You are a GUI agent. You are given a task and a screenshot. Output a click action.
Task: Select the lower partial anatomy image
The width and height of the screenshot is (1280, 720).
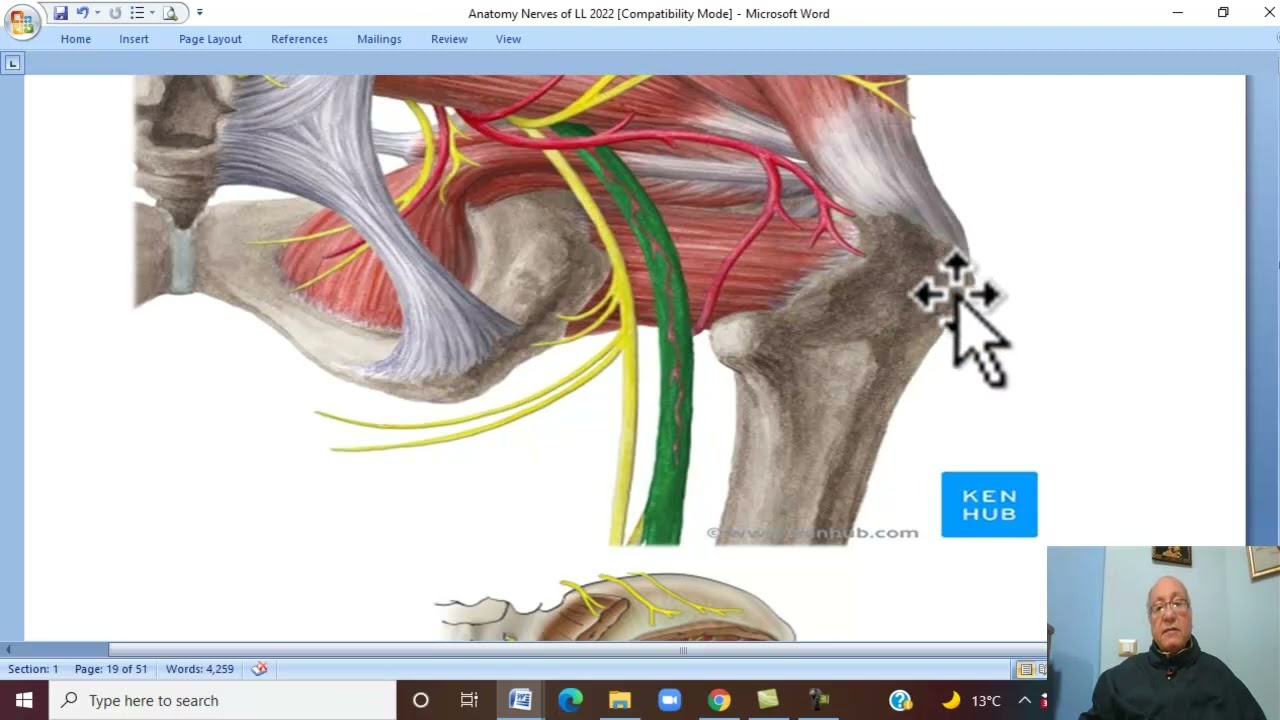615,606
